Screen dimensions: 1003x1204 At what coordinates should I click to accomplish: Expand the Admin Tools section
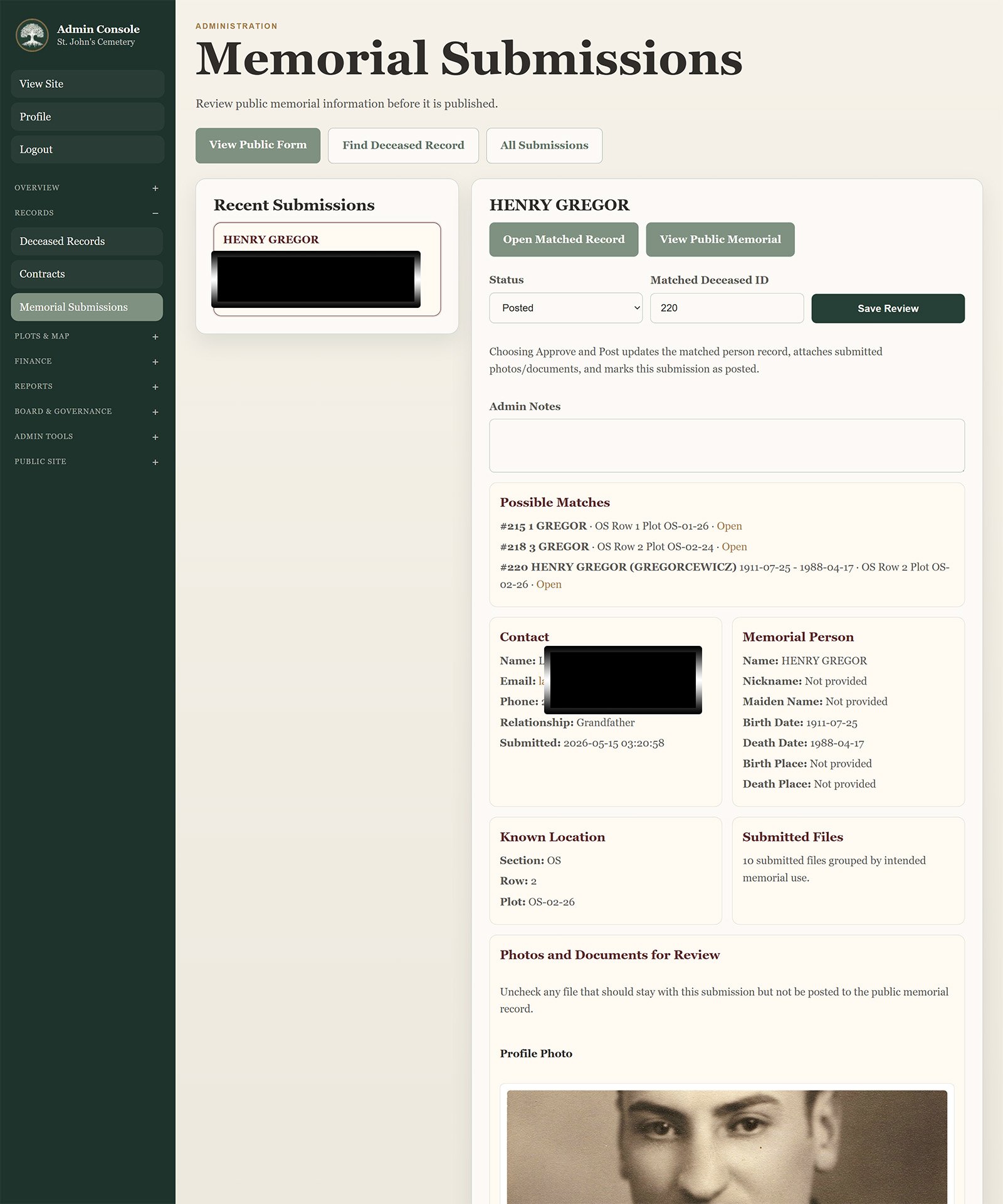(87, 437)
